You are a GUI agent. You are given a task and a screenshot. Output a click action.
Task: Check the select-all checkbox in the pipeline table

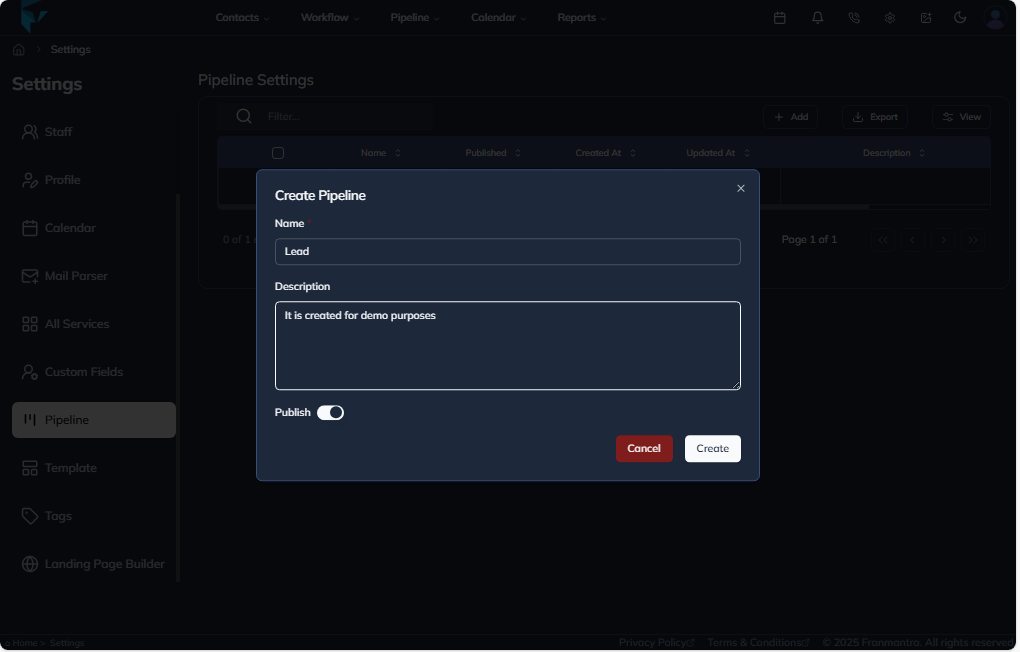(x=278, y=152)
